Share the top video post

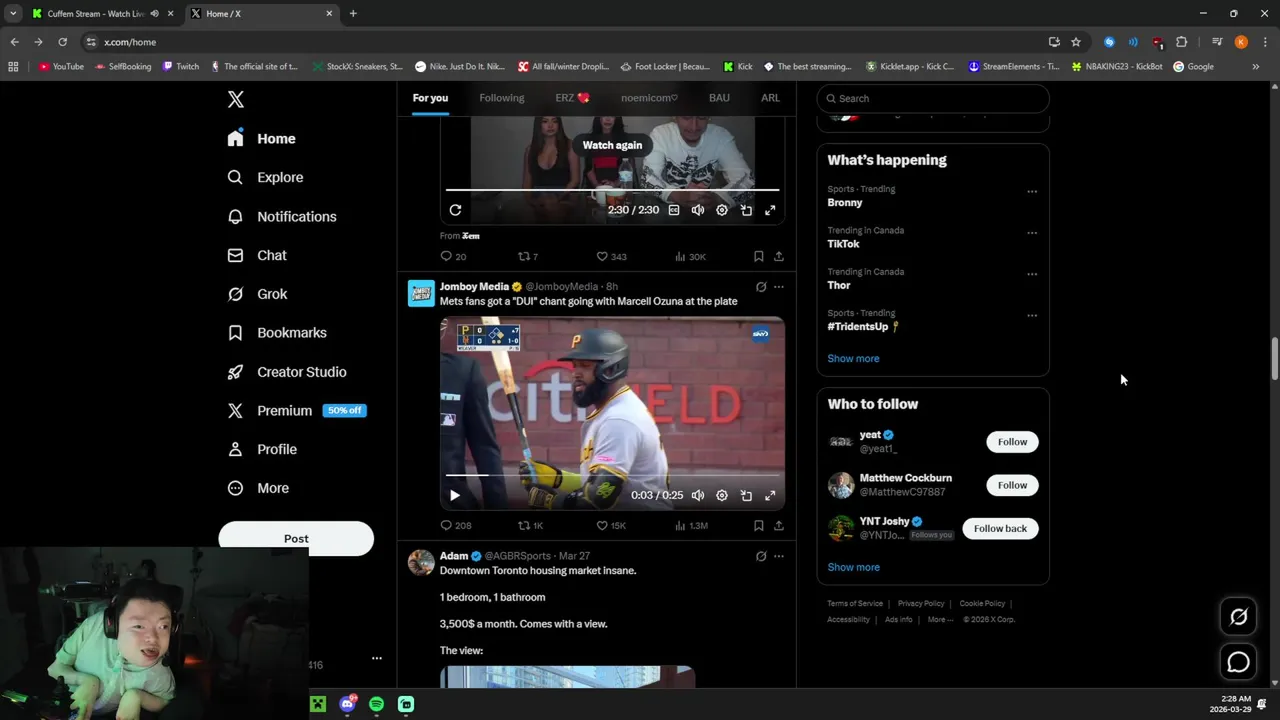tap(778, 257)
